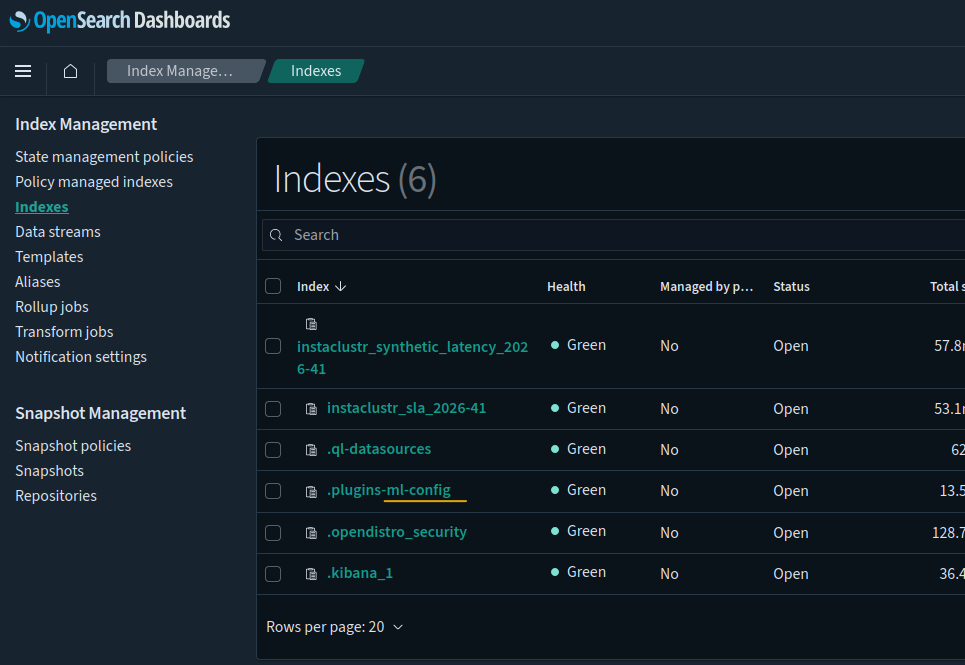Open State management policies
965x665 pixels.
(104, 157)
